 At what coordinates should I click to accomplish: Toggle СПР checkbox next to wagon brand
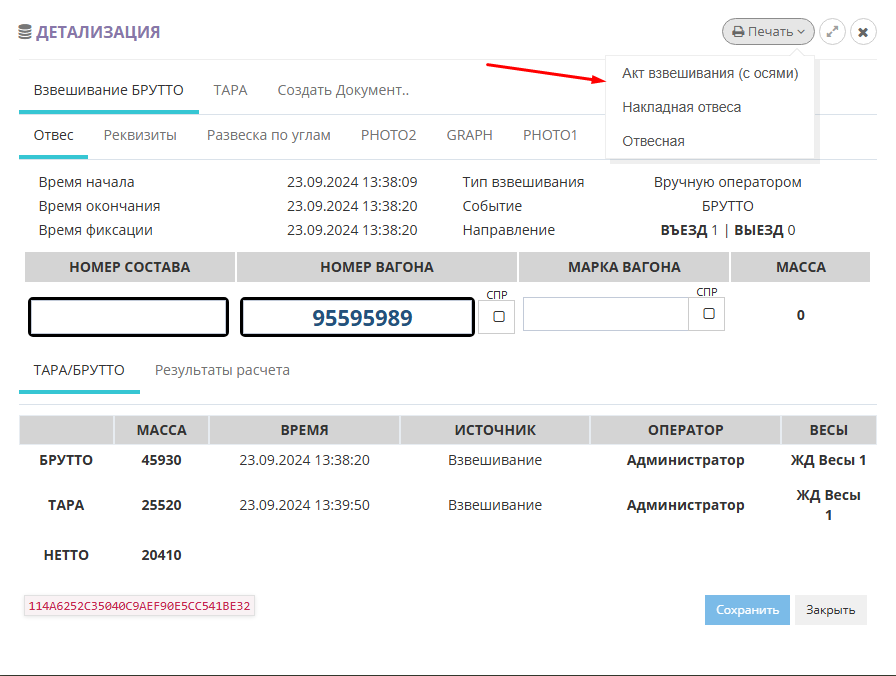pos(708,314)
